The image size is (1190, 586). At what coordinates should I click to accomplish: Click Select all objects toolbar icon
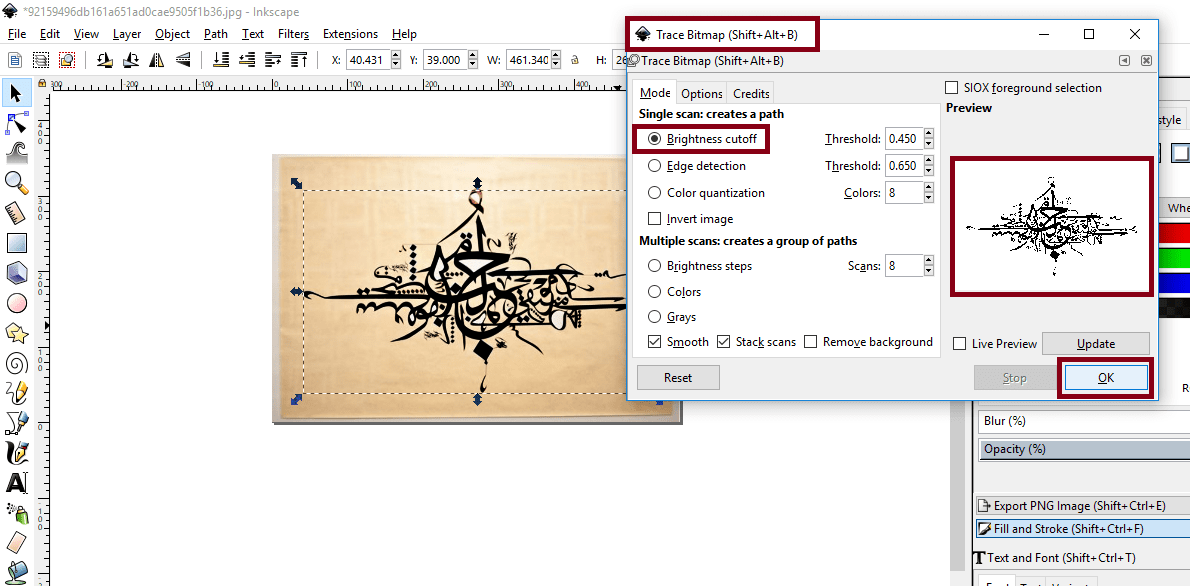click(x=14, y=59)
